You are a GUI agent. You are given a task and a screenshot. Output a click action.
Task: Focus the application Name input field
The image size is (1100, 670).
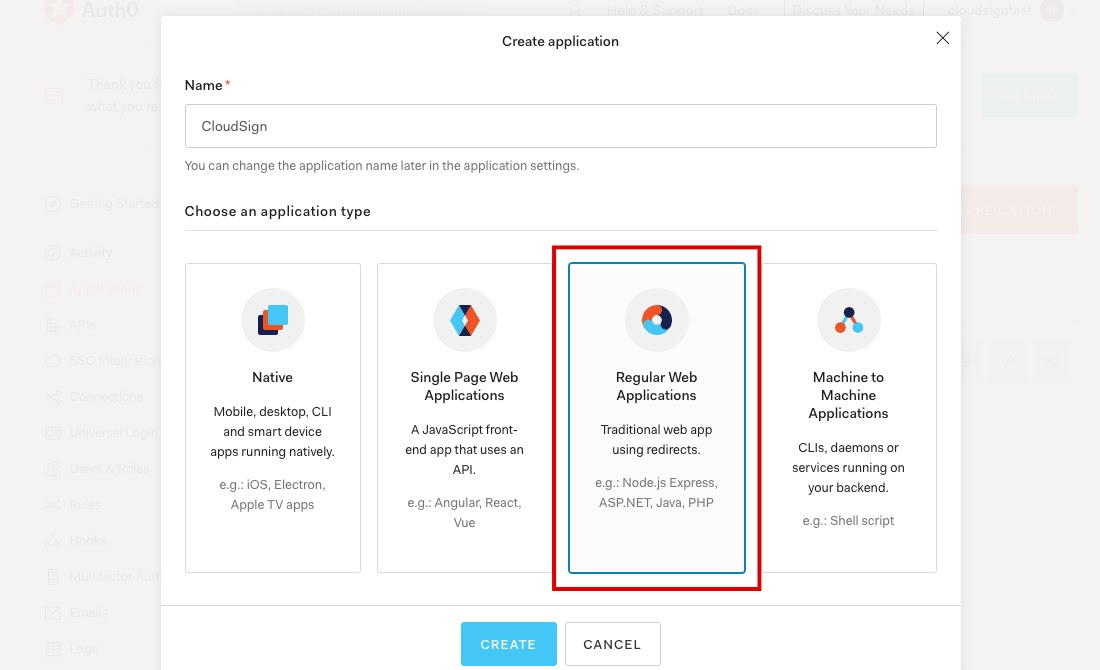(x=561, y=126)
